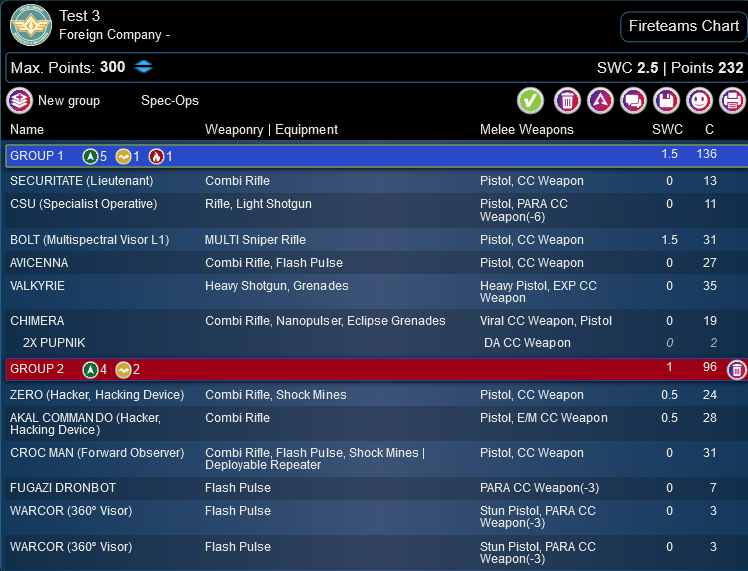The width and height of the screenshot is (748, 571).
Task: Delete the army list with the top trash icon
Action: click(567, 101)
